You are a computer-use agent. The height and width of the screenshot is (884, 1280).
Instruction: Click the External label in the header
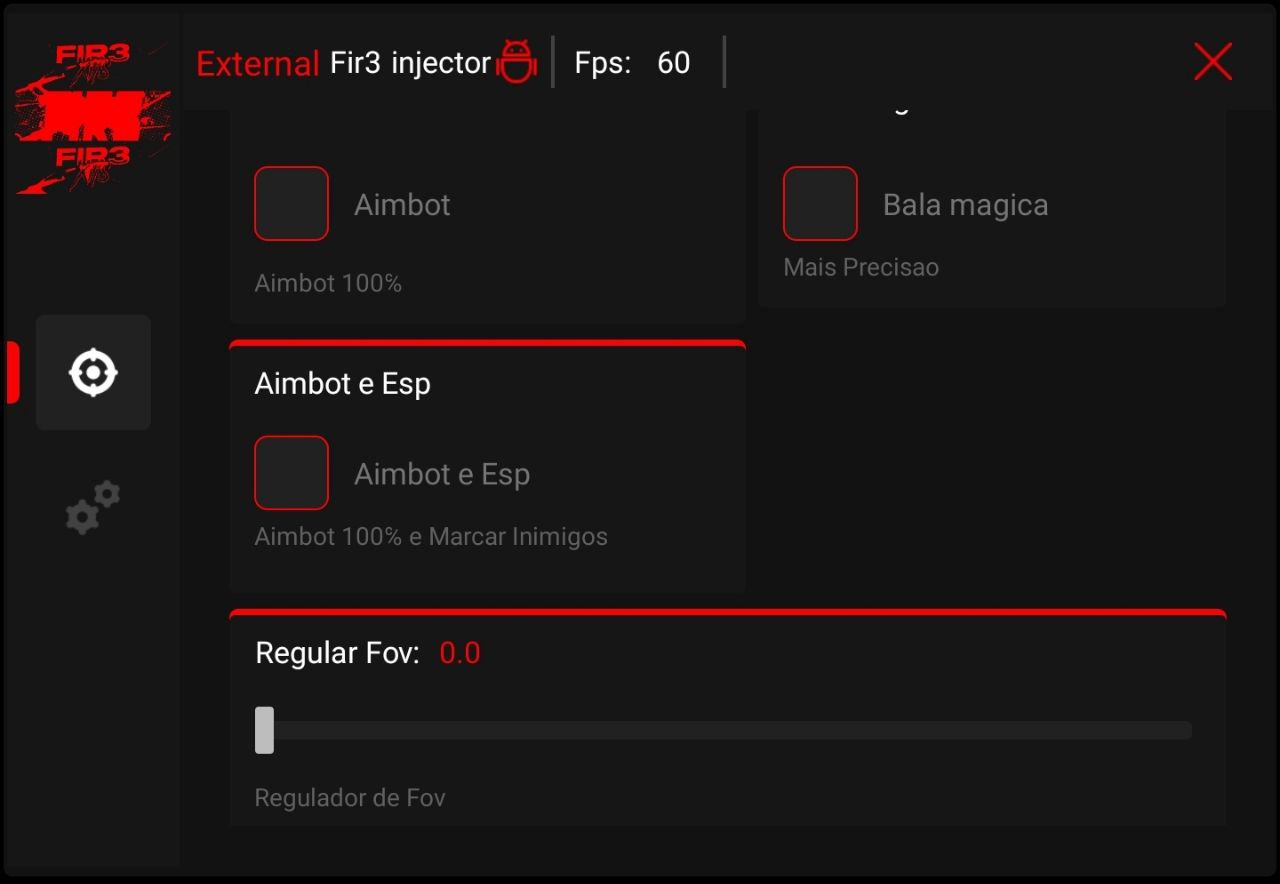point(256,63)
